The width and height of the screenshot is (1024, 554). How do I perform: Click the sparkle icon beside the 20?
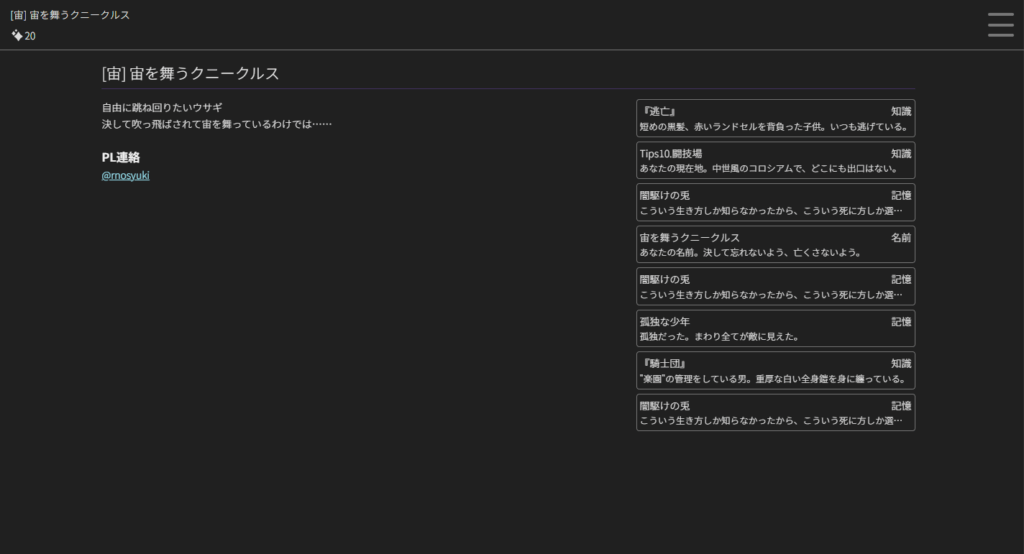(x=17, y=35)
